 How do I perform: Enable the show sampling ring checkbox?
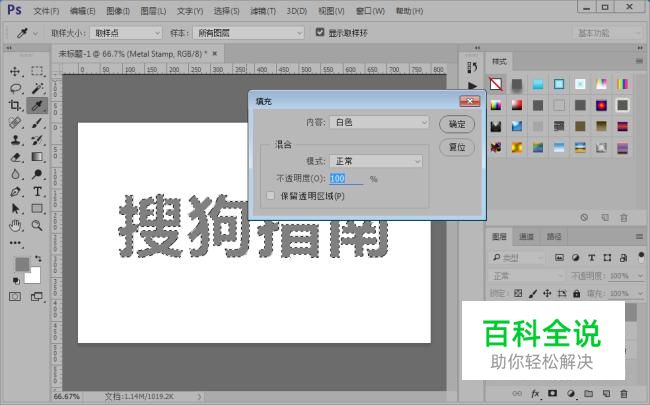[x=320, y=32]
